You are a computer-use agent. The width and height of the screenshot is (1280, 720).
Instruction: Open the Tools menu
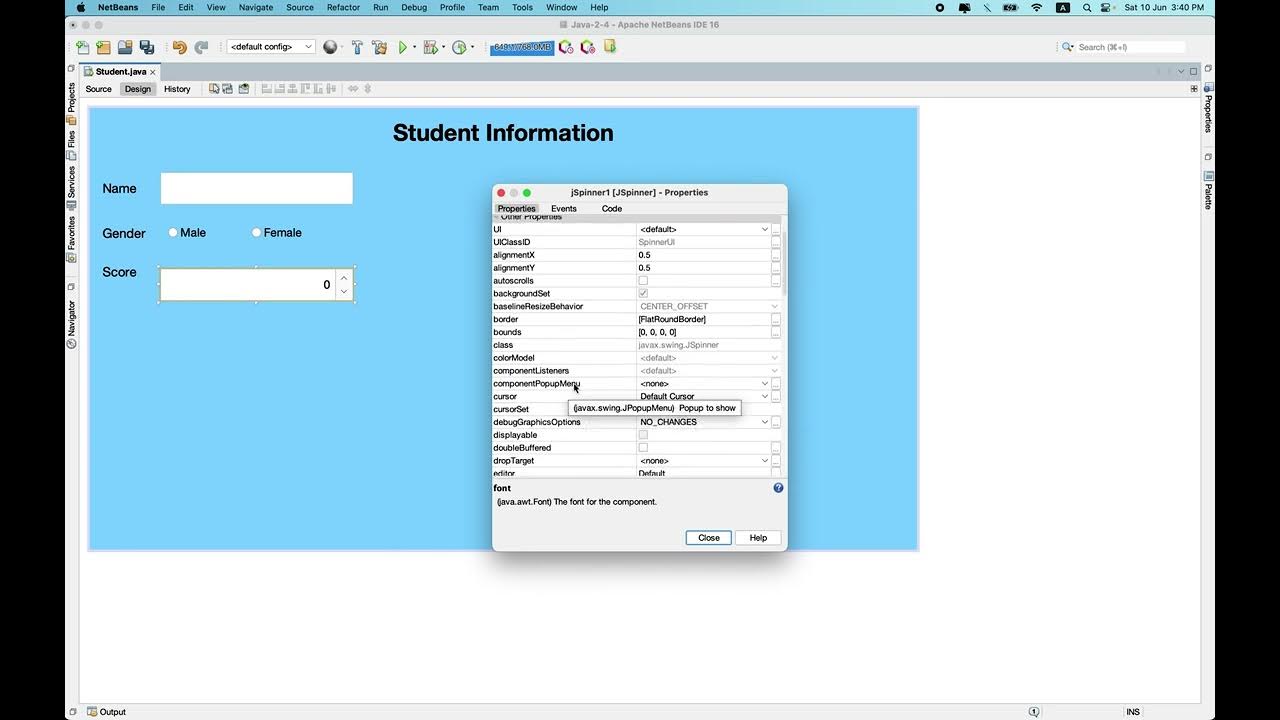tap(522, 7)
